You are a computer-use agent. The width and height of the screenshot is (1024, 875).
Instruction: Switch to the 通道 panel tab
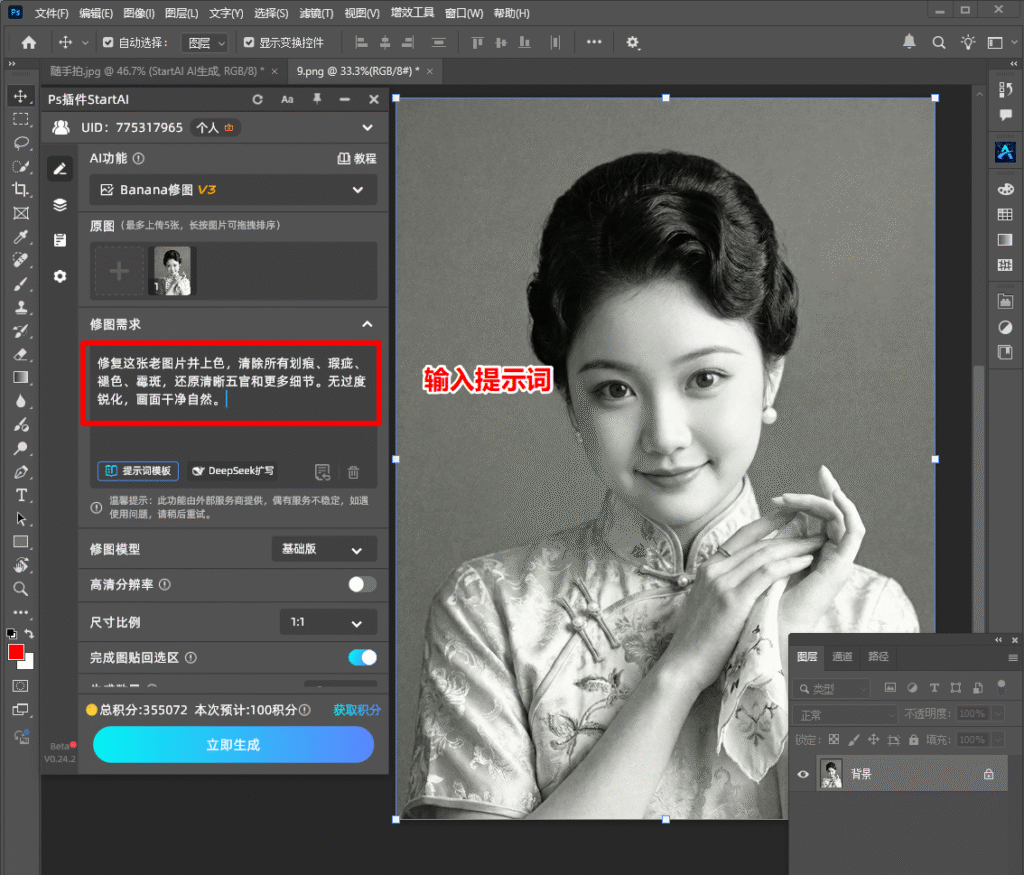[x=842, y=656]
